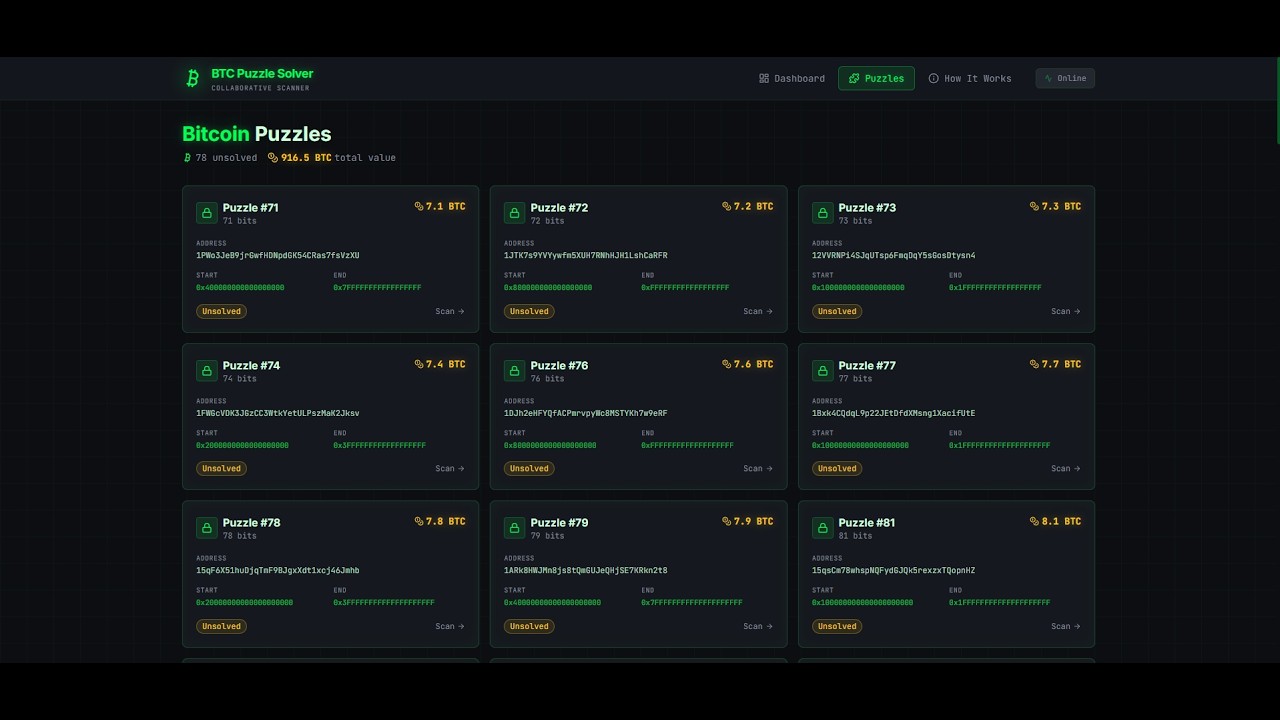
Task: Start Scan on Puzzle #74
Action: [450, 468]
